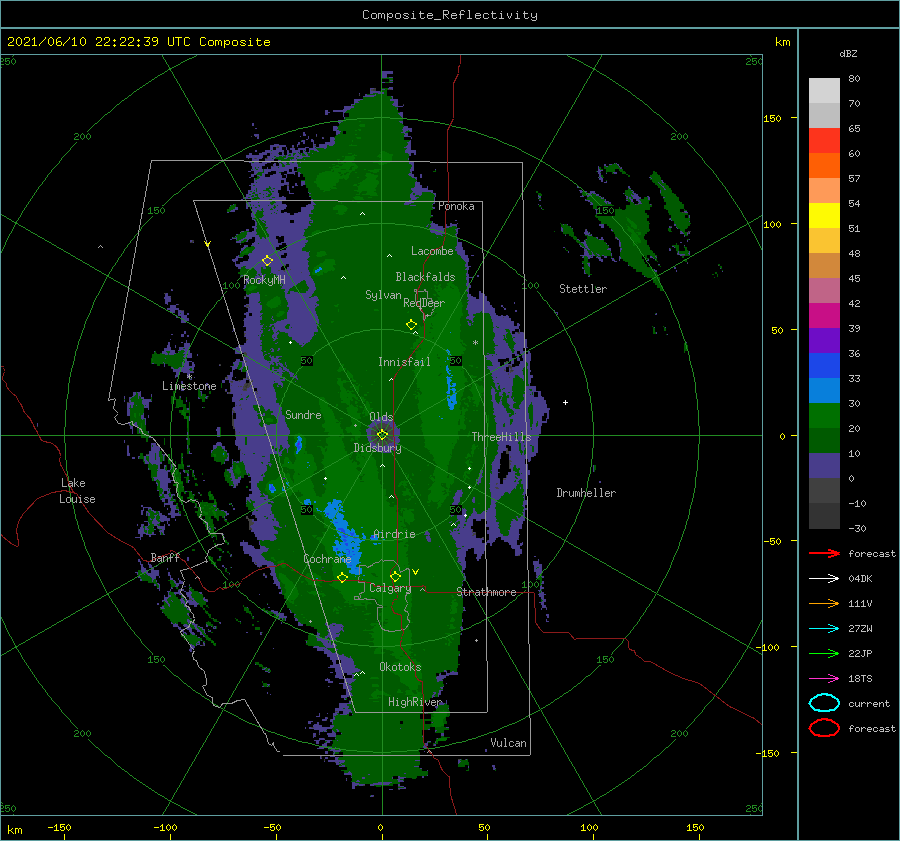Select the RedDeer label
The height and width of the screenshot is (841, 900).
pyautogui.click(x=424, y=303)
